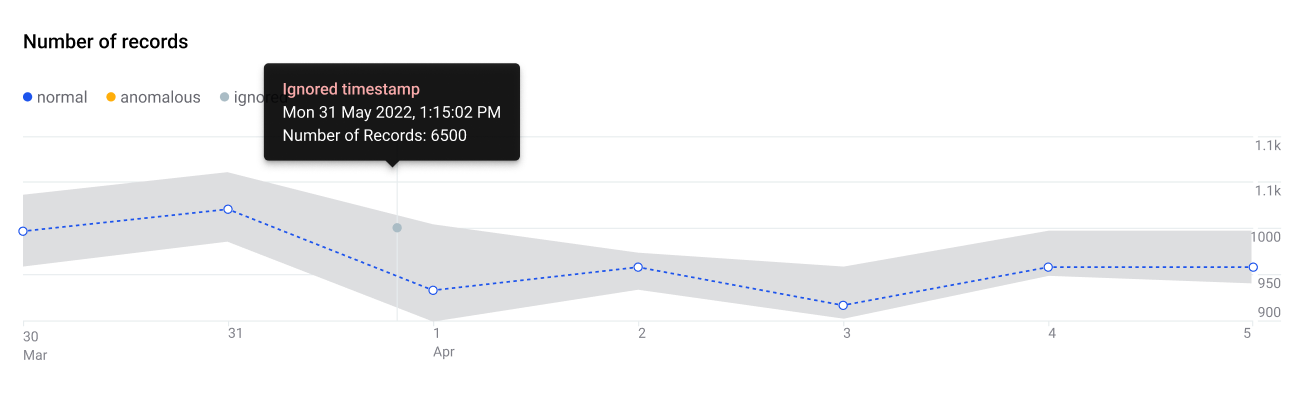
Task: Click the "30 Mar" x-axis label
Action: [34, 343]
